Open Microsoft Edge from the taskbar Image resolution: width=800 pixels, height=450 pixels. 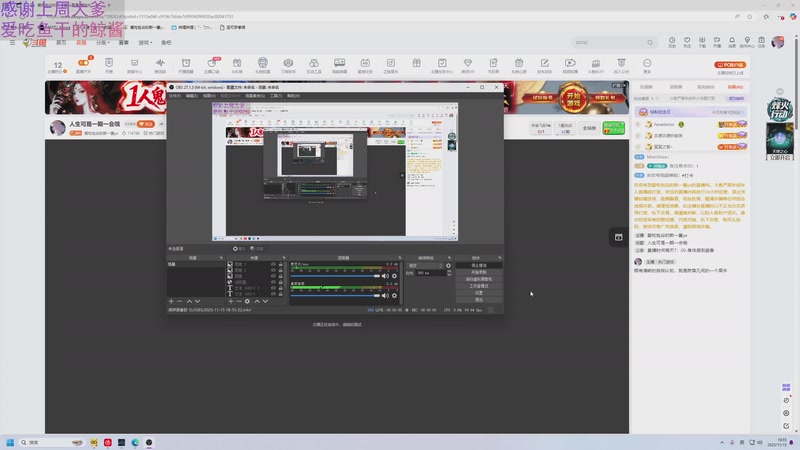[135, 442]
